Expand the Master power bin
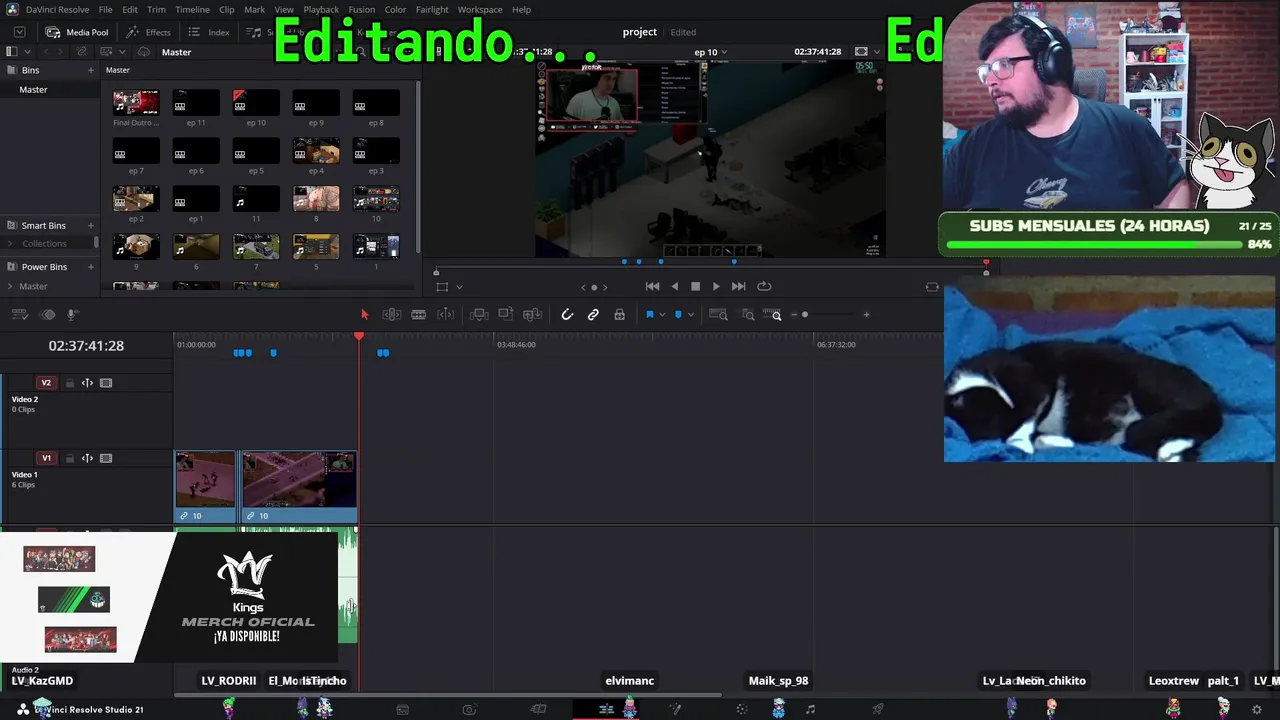 10,286
